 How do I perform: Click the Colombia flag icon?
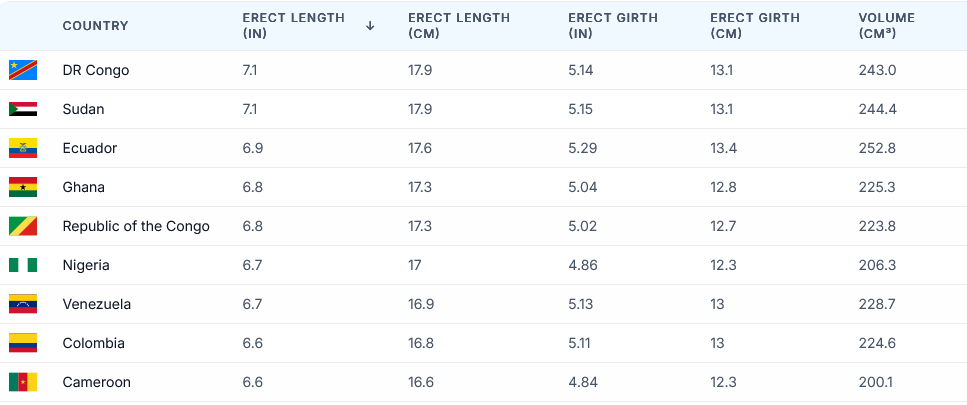[x=23, y=343]
